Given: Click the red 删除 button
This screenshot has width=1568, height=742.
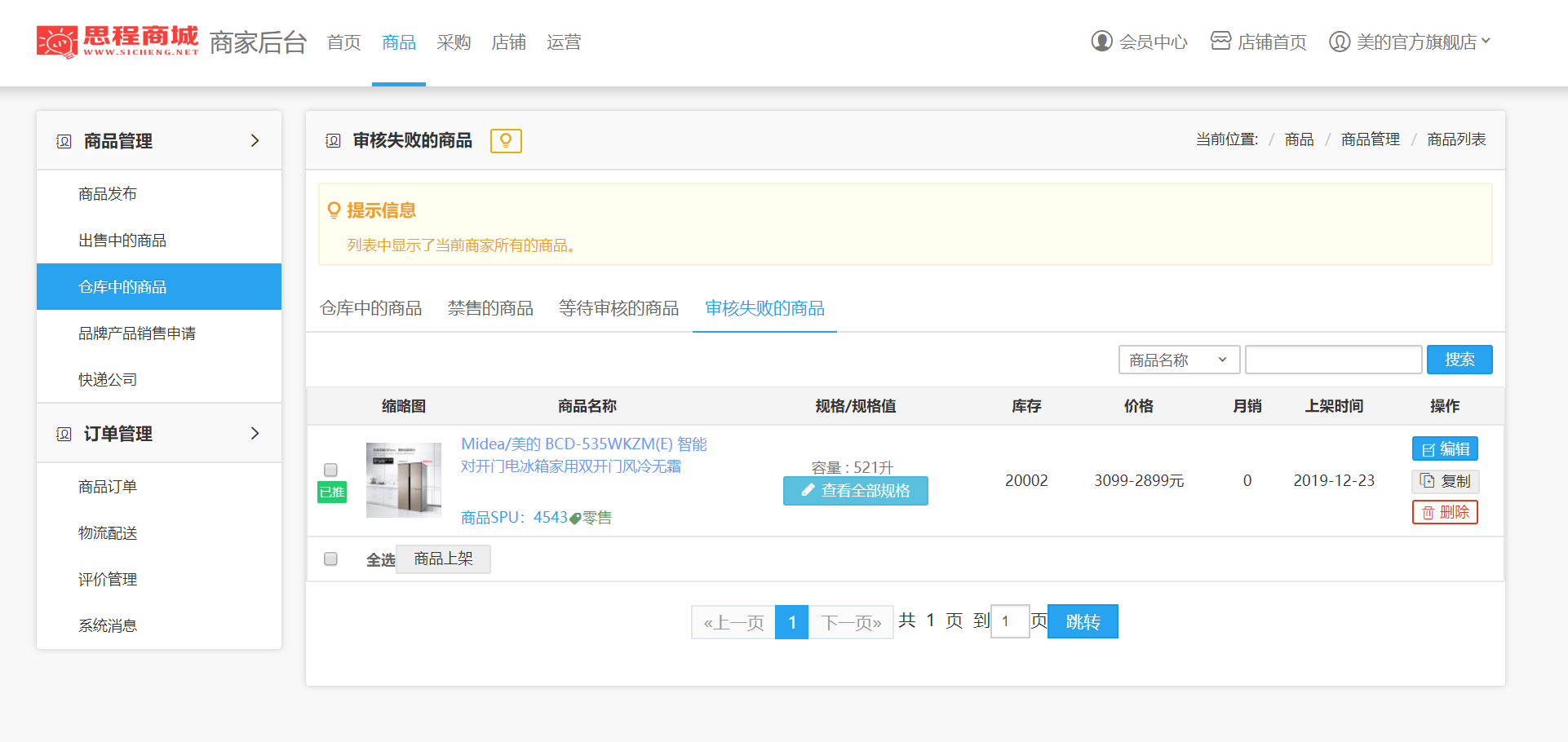Looking at the screenshot, I should (x=1445, y=512).
